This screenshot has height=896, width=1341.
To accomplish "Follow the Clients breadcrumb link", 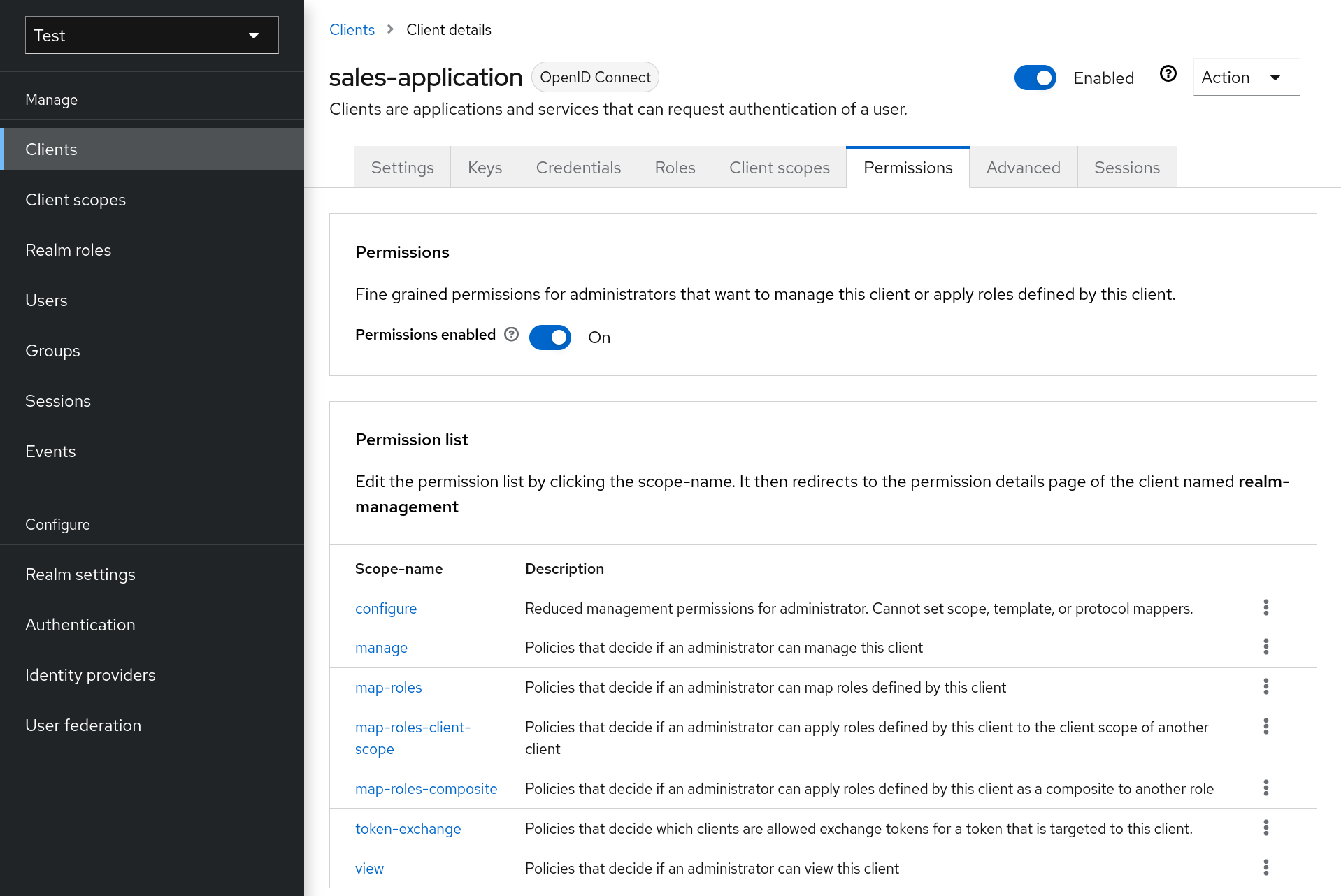I will tap(352, 29).
